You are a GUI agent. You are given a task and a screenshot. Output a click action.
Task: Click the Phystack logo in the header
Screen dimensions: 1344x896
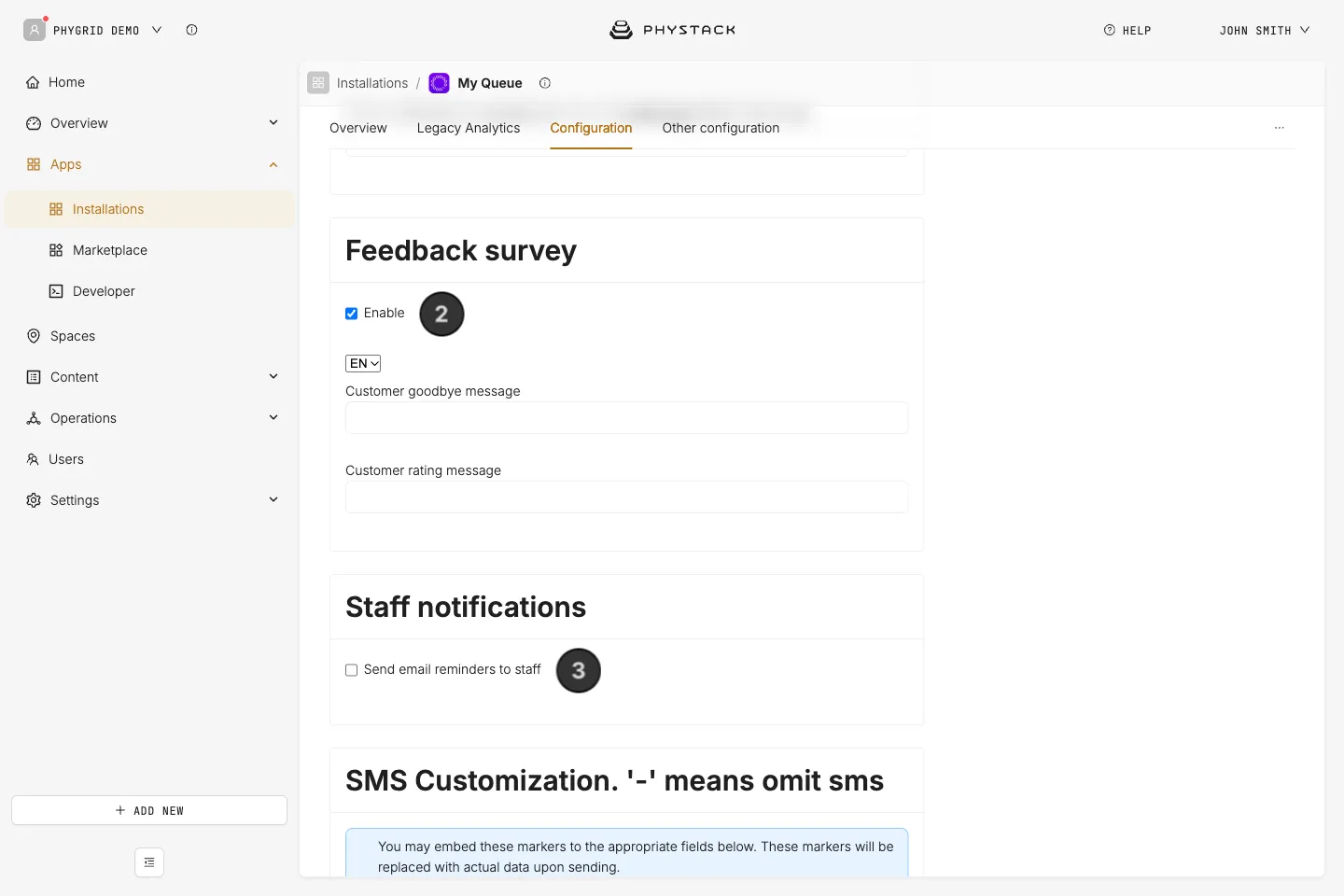[672, 30]
